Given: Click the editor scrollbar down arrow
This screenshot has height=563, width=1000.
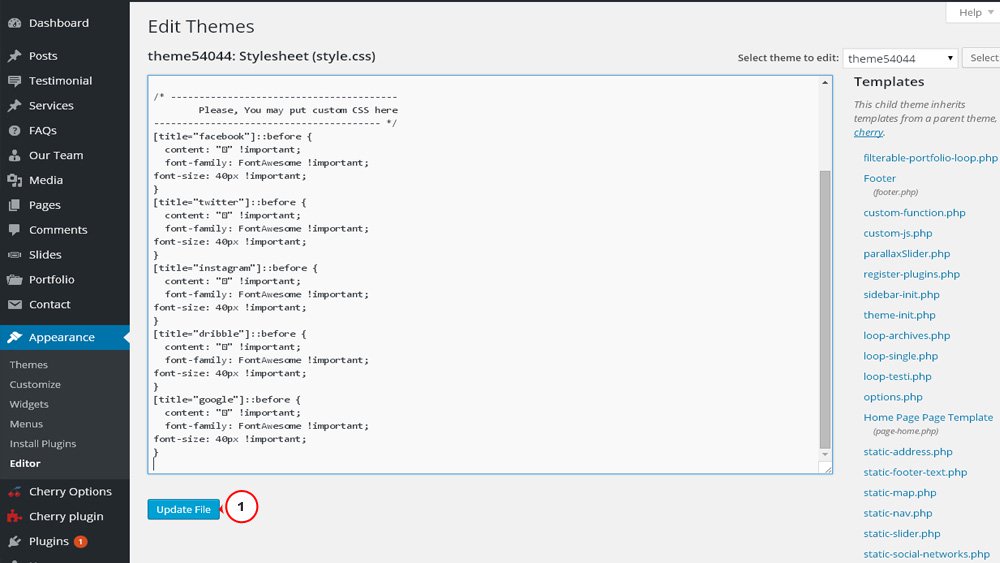Looking at the screenshot, I should pyautogui.click(x=825, y=455).
